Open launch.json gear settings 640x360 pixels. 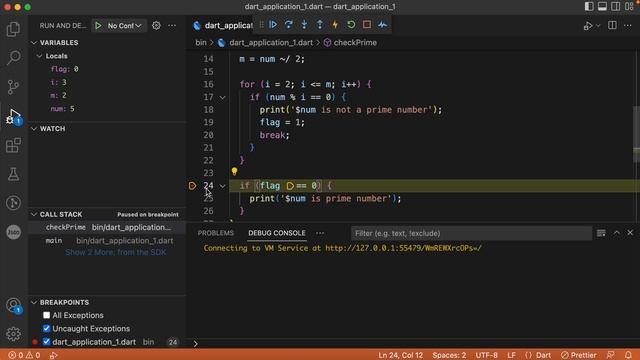(x=156, y=26)
